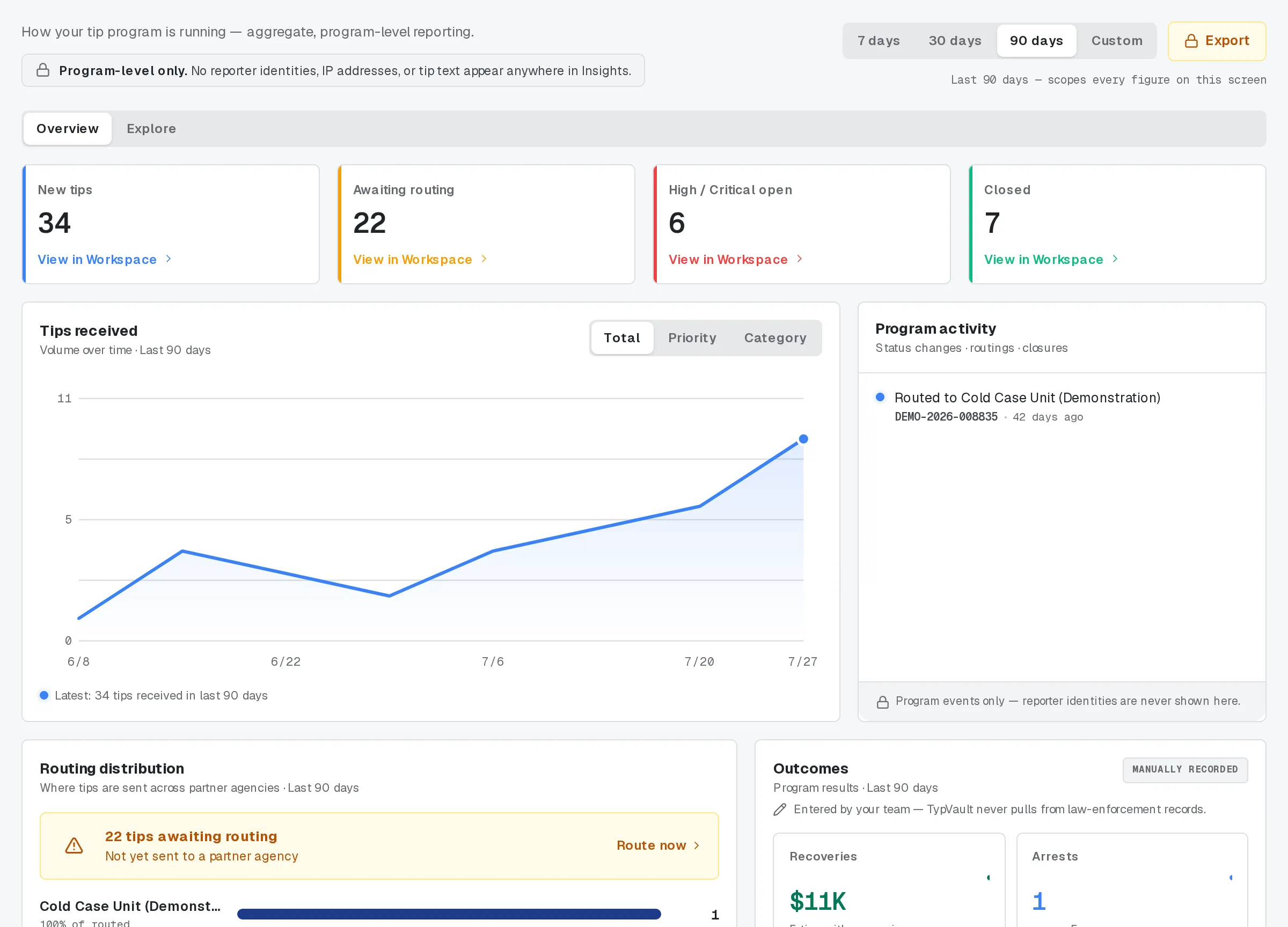This screenshot has height=927, width=1288.
Task: Select the 30 days range
Action: [955, 41]
